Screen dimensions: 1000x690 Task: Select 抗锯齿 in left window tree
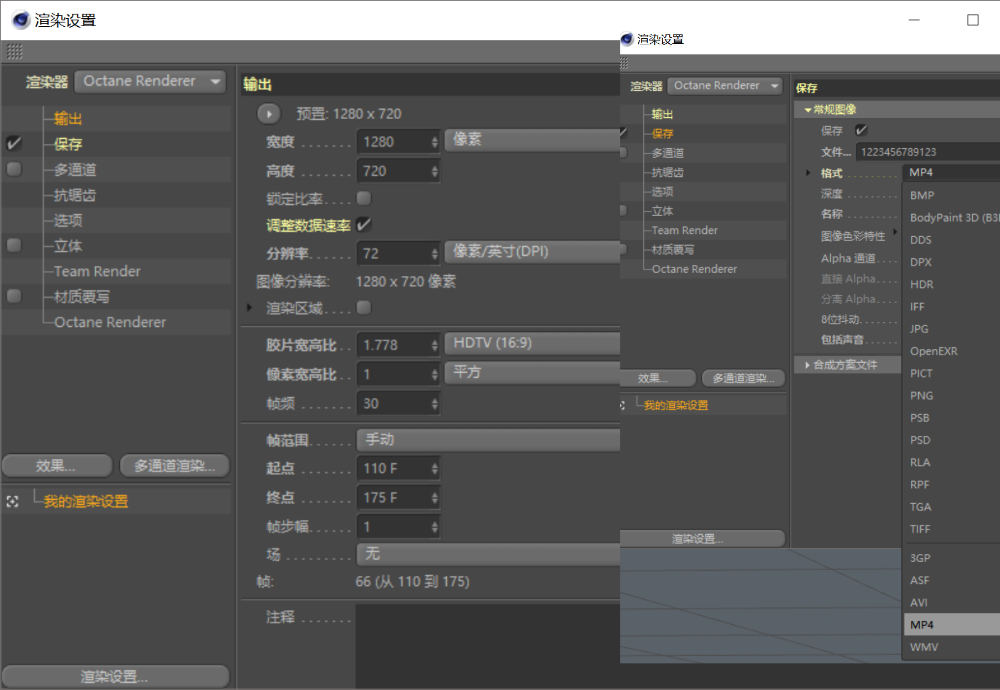point(75,195)
